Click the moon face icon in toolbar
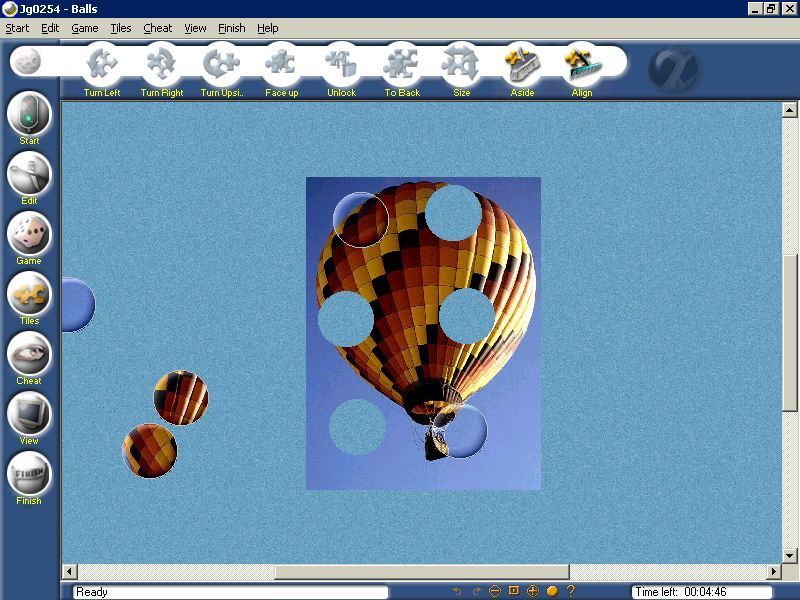This screenshot has width=800, height=600. coord(27,61)
